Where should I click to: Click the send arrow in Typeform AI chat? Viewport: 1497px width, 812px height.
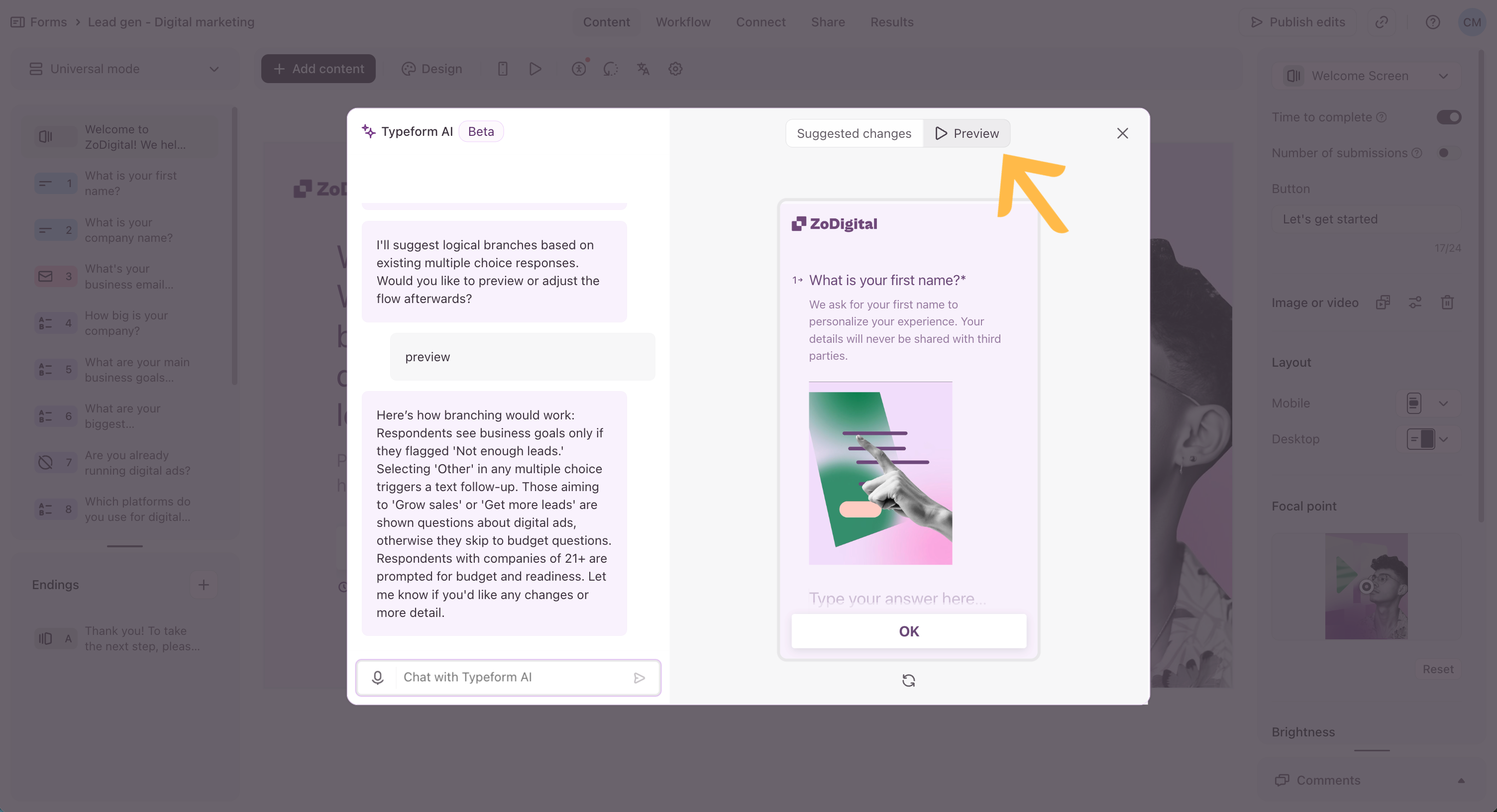point(639,678)
